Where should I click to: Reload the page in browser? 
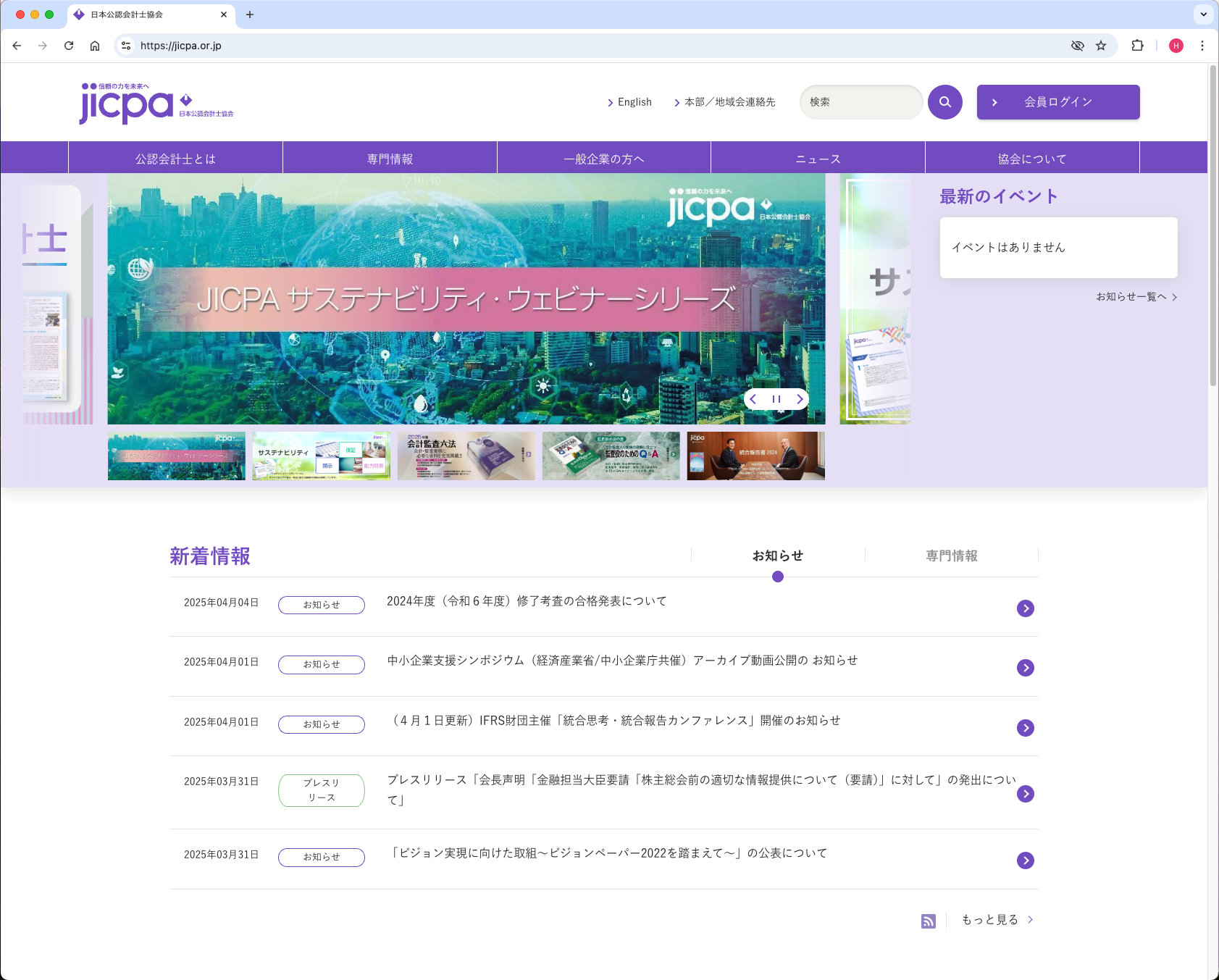pos(69,46)
